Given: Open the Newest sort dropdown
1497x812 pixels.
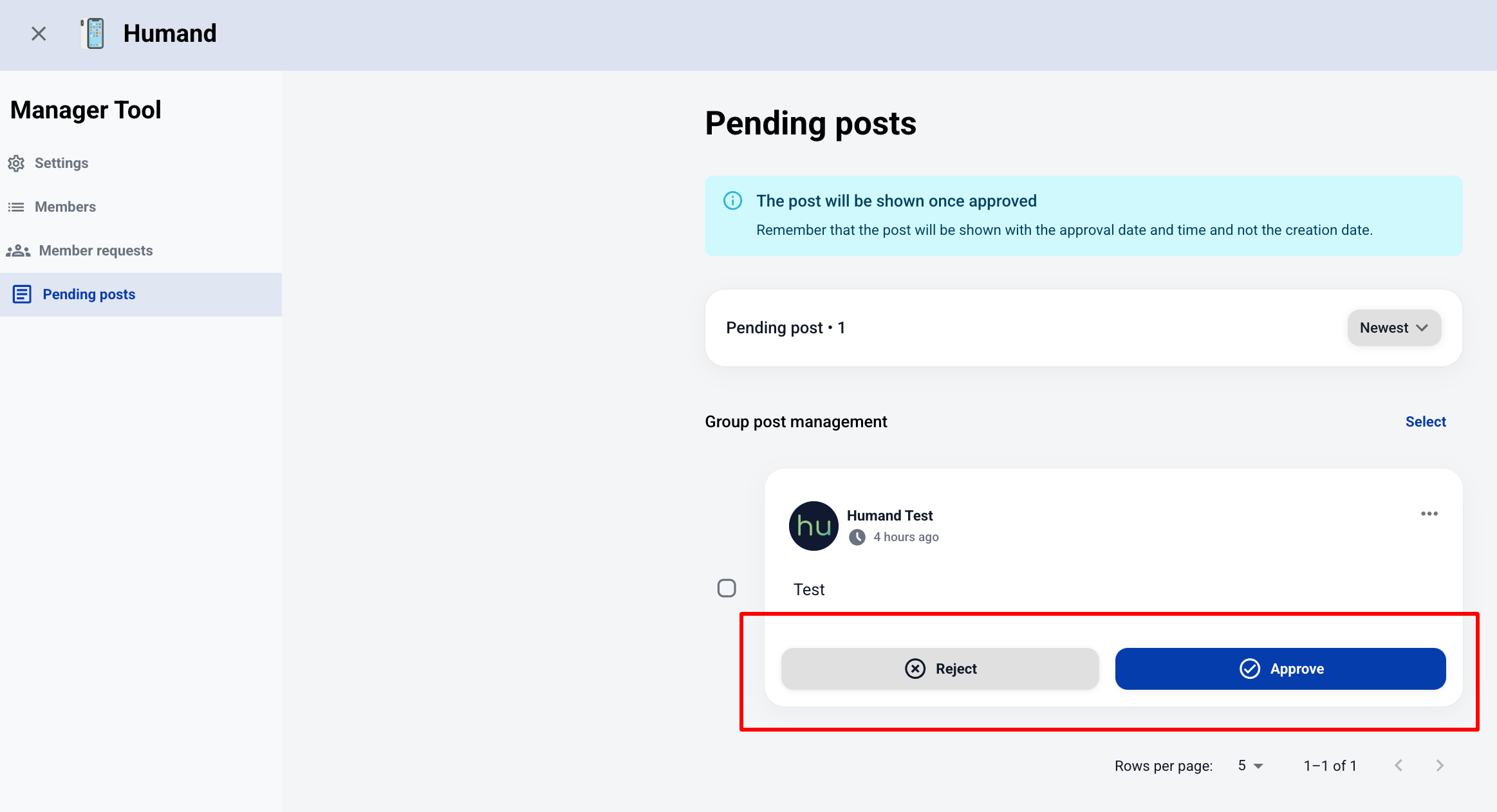Looking at the screenshot, I should 1394,328.
